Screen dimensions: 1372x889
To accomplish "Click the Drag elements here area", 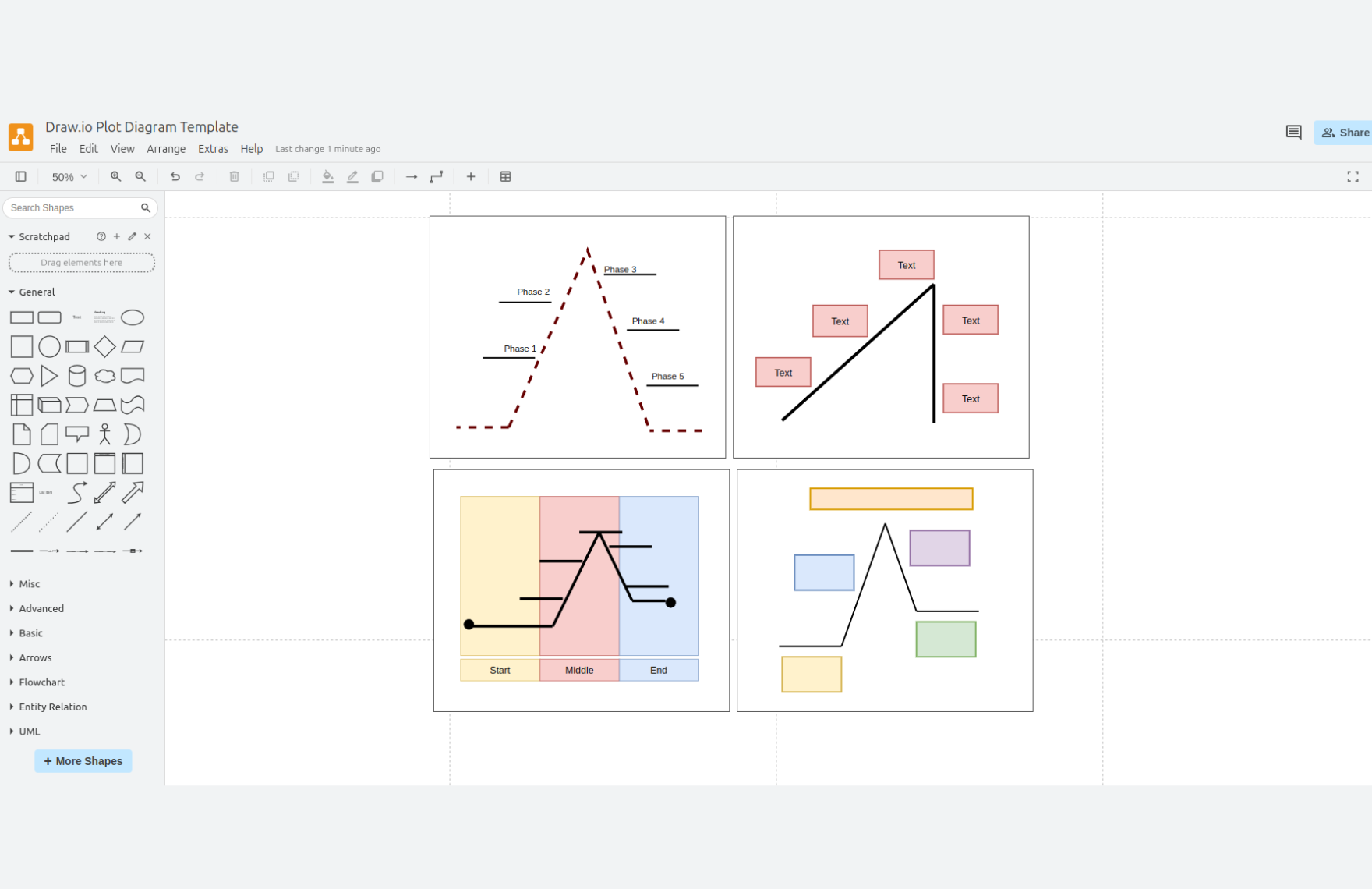I will [x=82, y=262].
